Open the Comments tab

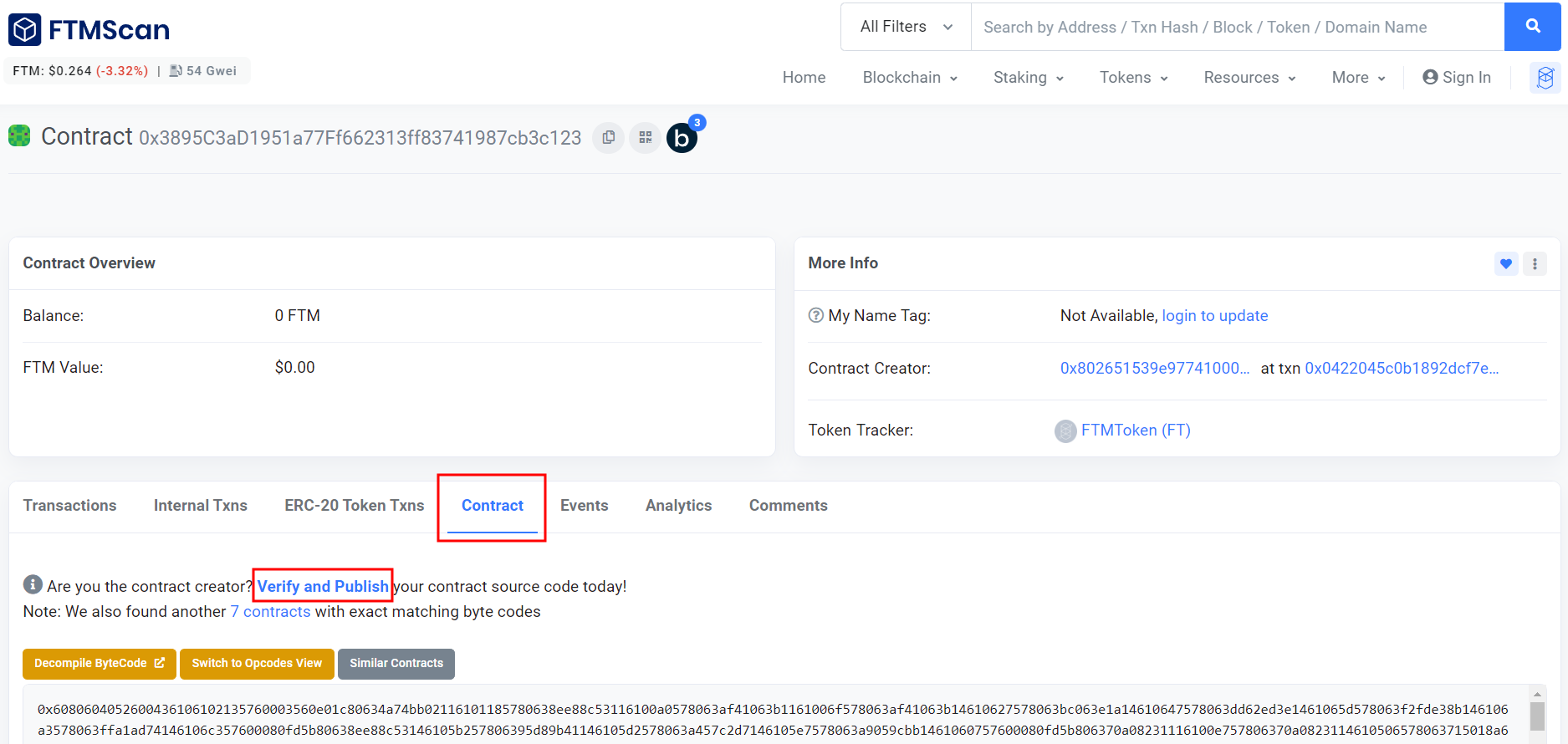[x=789, y=506]
